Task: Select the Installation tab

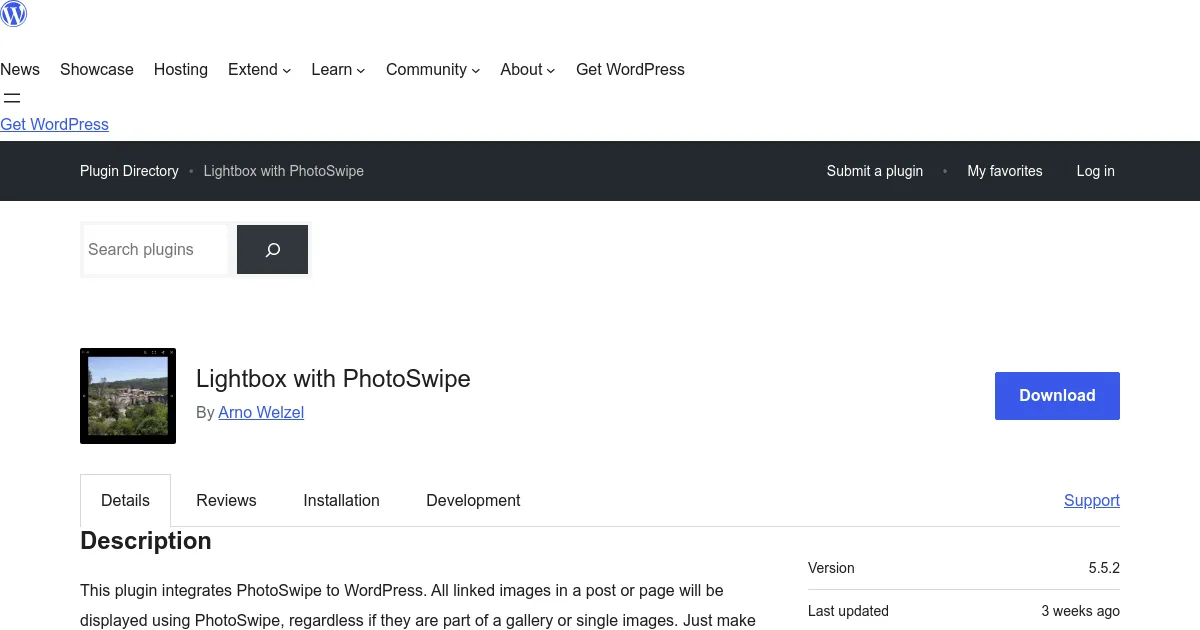Action: click(x=341, y=501)
